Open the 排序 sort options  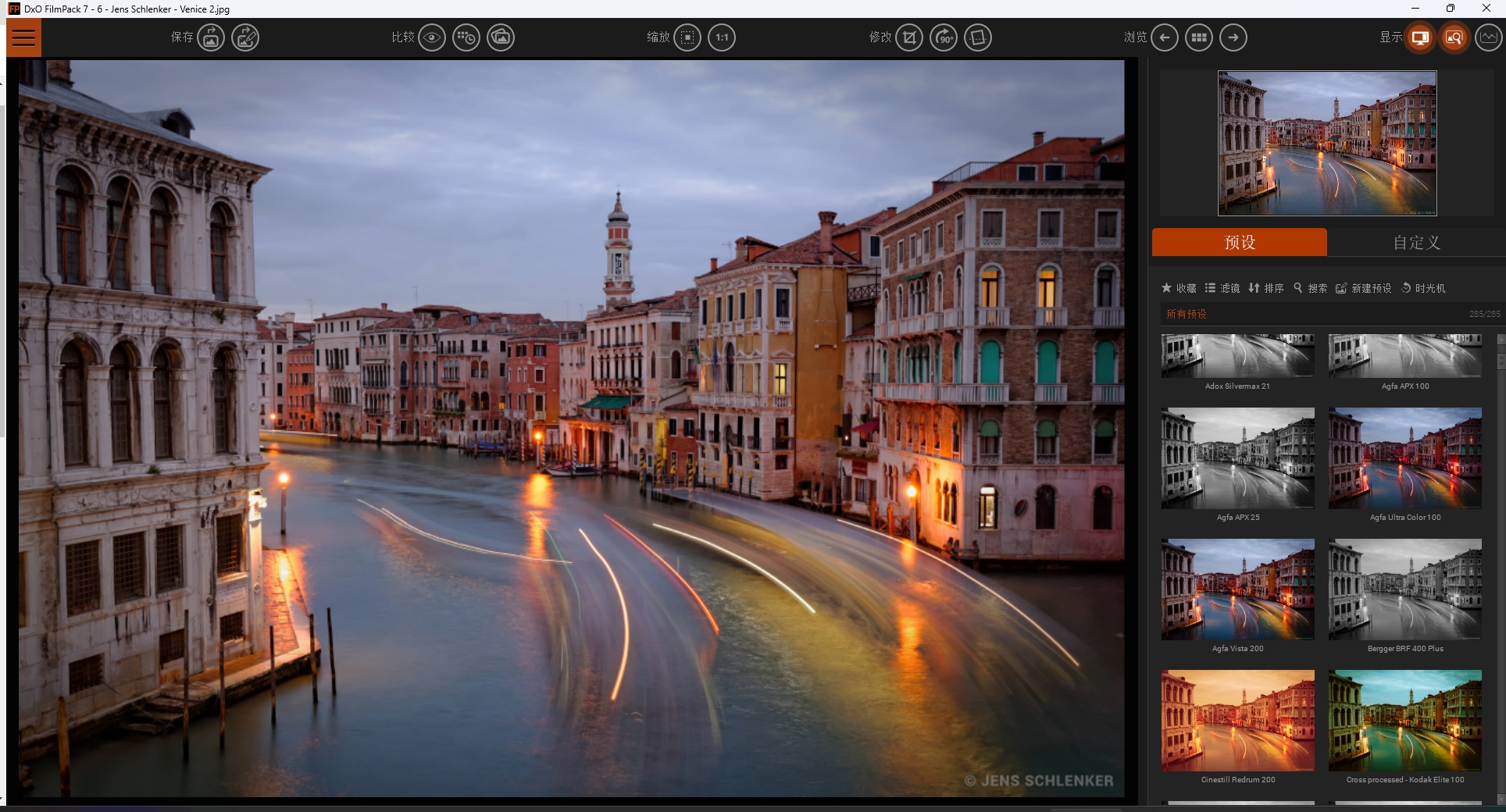(1266, 288)
